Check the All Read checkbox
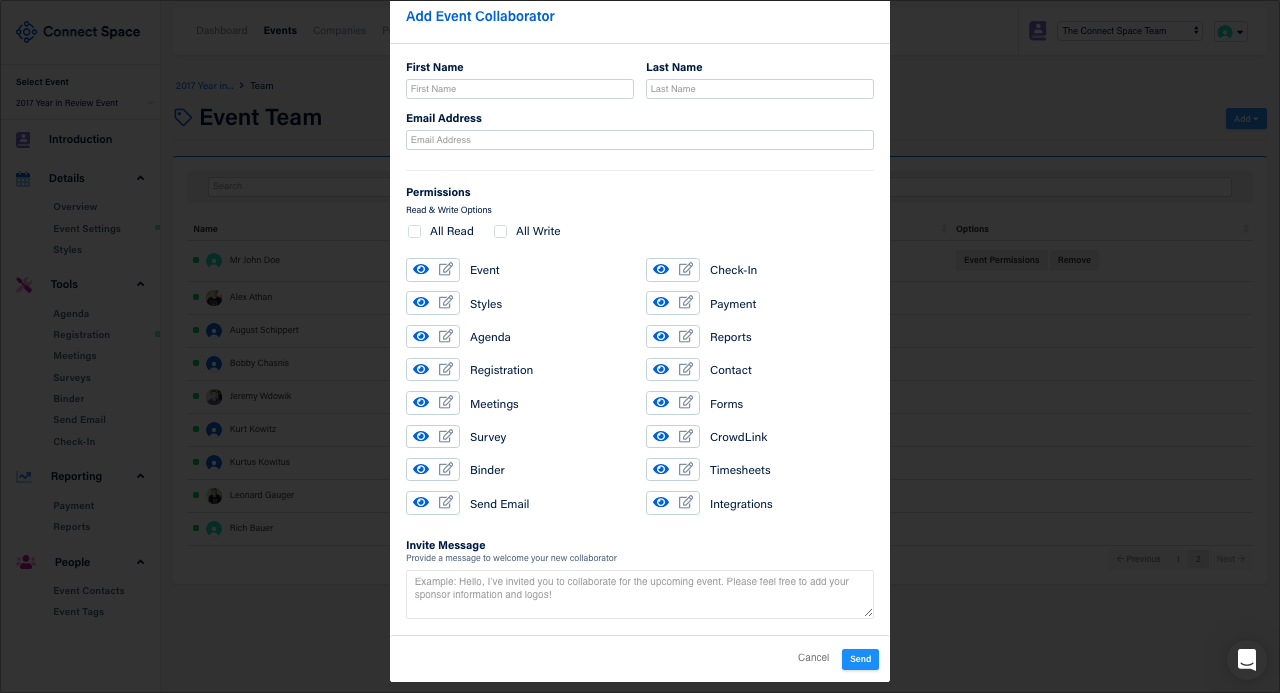 [x=415, y=232]
